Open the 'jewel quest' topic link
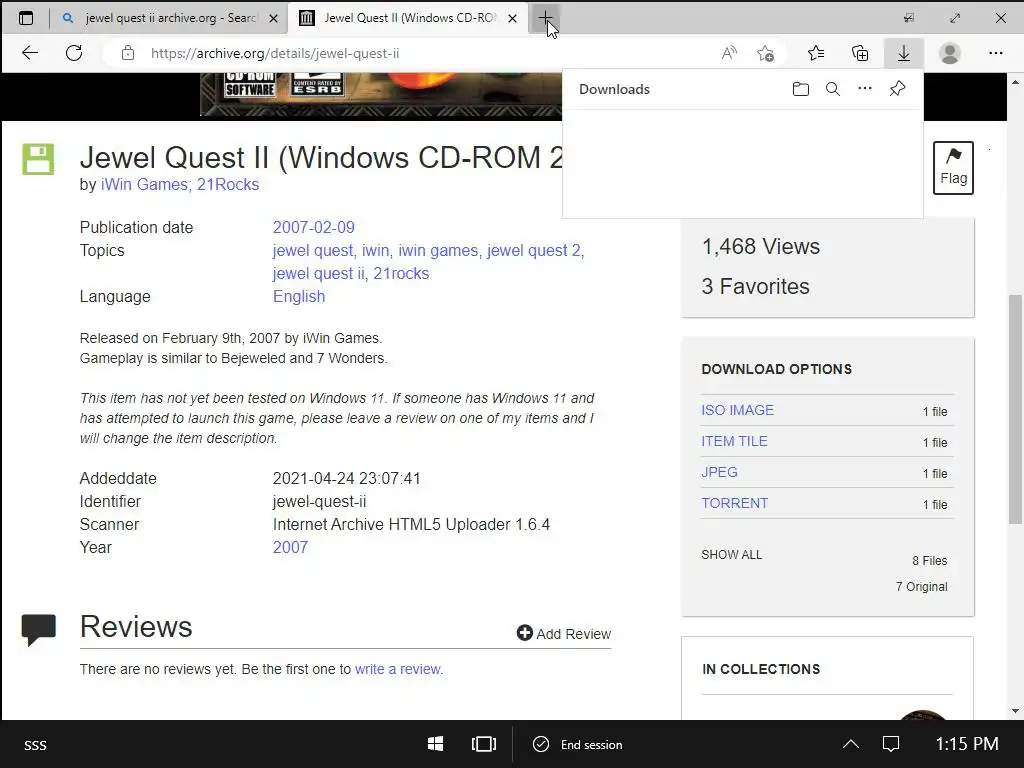The width and height of the screenshot is (1024, 768). [x=313, y=250]
